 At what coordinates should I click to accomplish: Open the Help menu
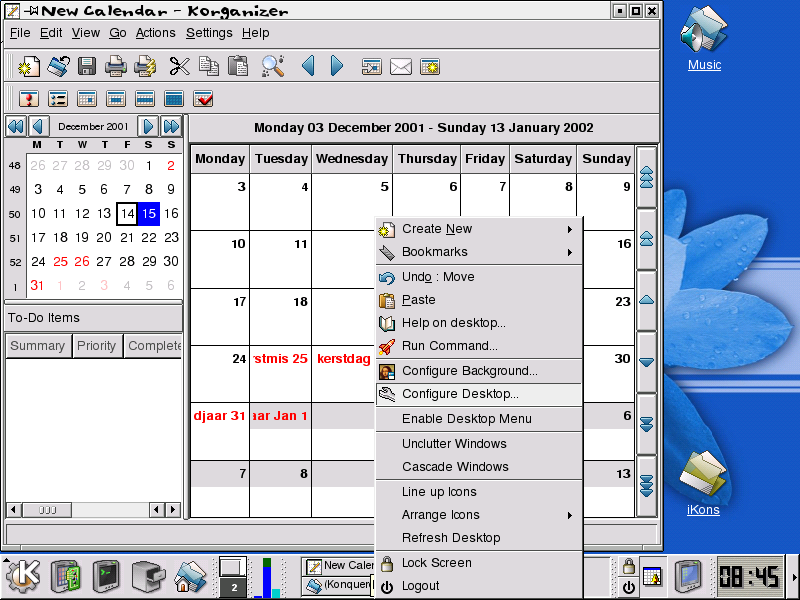(255, 33)
